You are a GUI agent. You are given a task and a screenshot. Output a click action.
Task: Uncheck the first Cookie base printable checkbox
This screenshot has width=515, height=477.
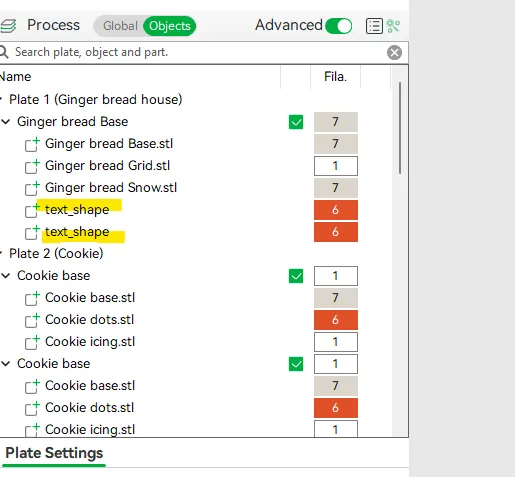pos(296,276)
